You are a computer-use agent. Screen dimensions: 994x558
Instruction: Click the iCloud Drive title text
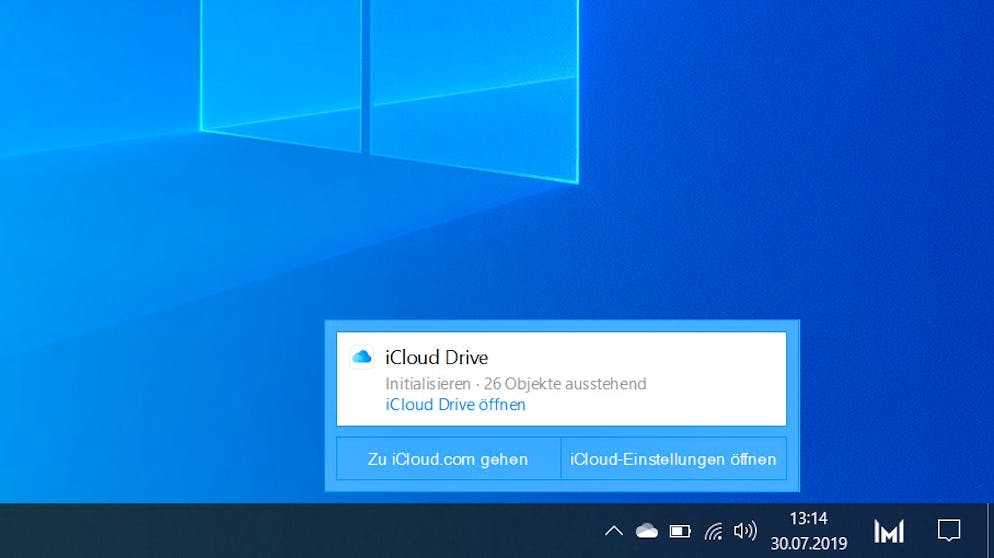[x=437, y=357]
